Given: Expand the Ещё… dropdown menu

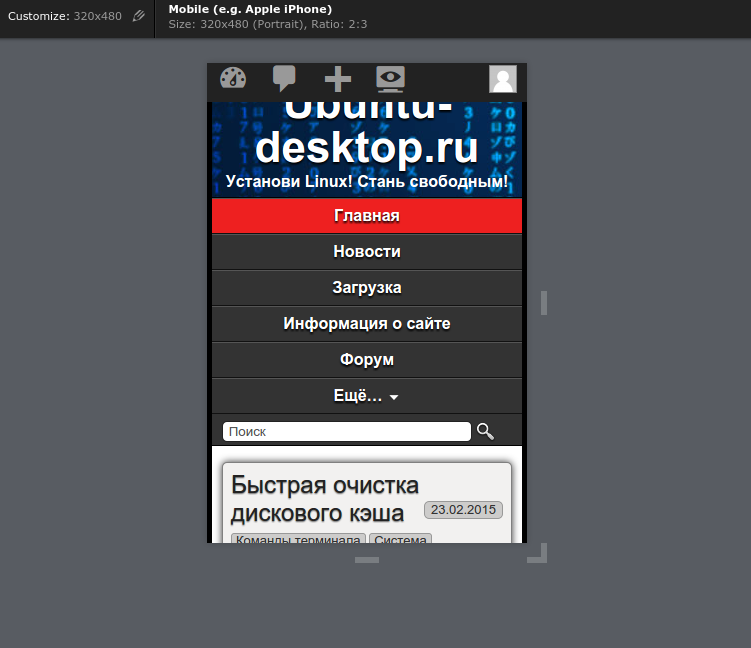Looking at the screenshot, I should click(366, 396).
